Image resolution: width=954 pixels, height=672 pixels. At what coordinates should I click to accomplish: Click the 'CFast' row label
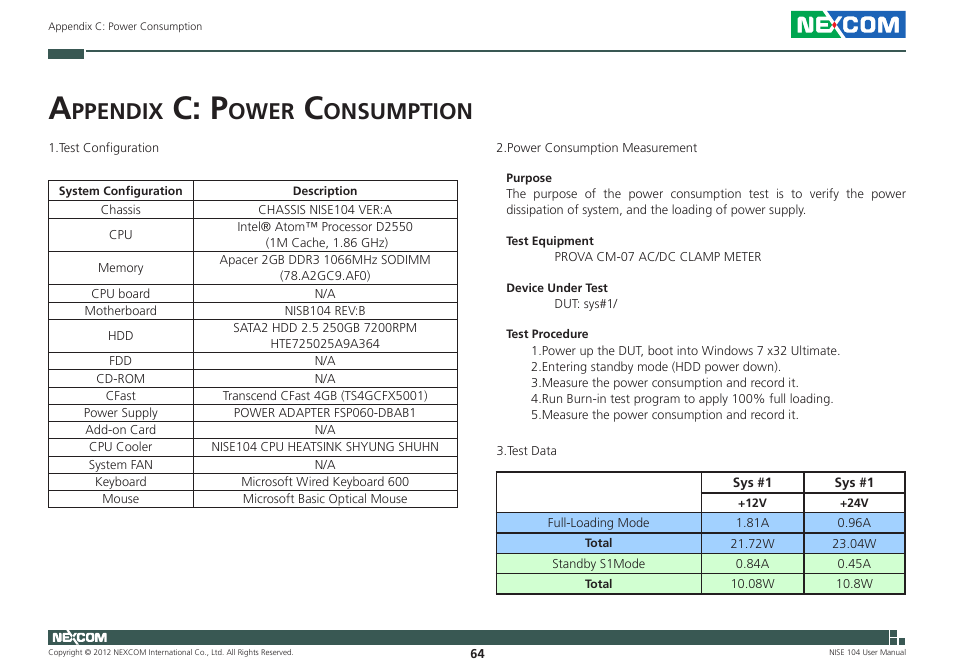pyautogui.click(x=120, y=396)
